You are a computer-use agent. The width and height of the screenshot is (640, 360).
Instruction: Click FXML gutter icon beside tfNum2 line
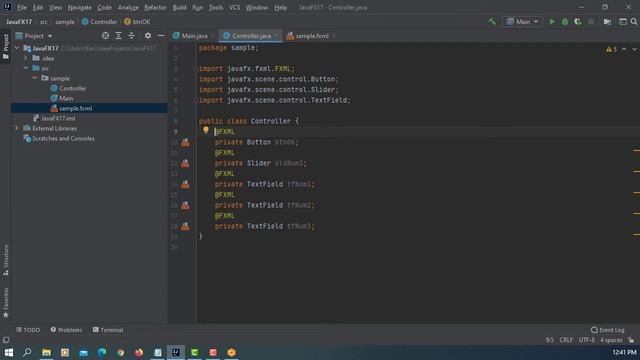click(185, 205)
